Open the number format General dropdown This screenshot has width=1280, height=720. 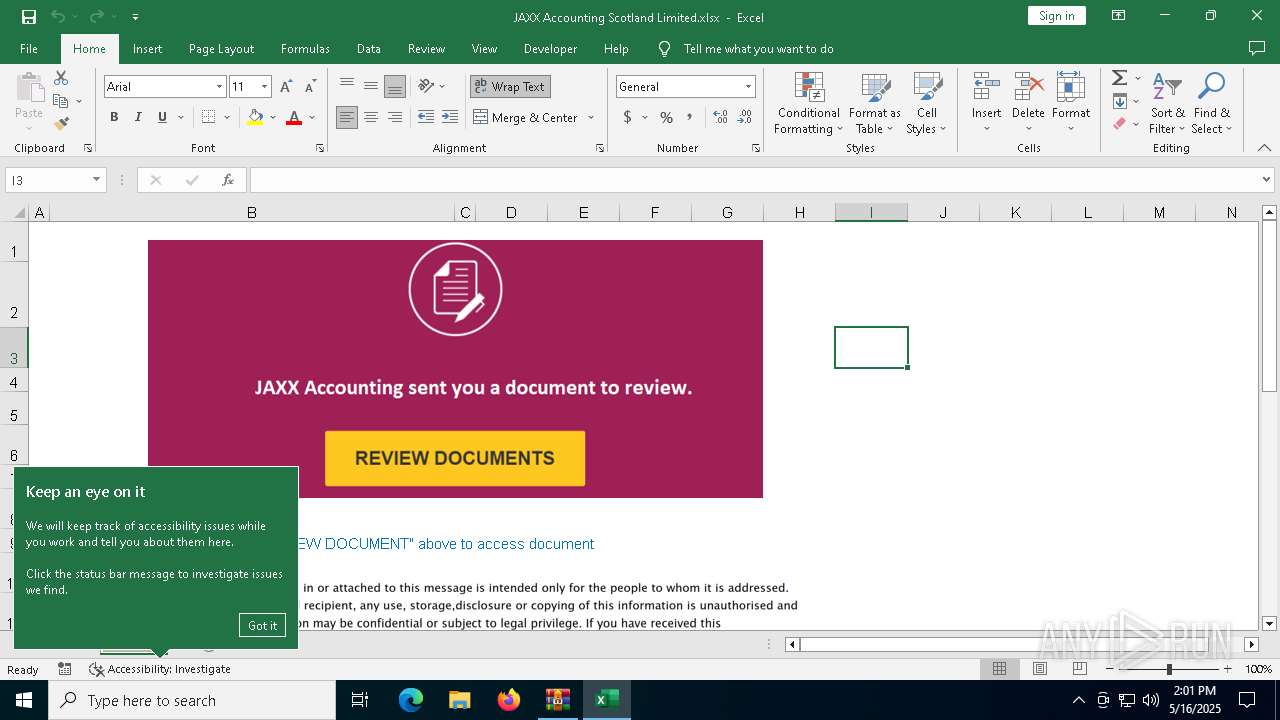[x=747, y=87]
